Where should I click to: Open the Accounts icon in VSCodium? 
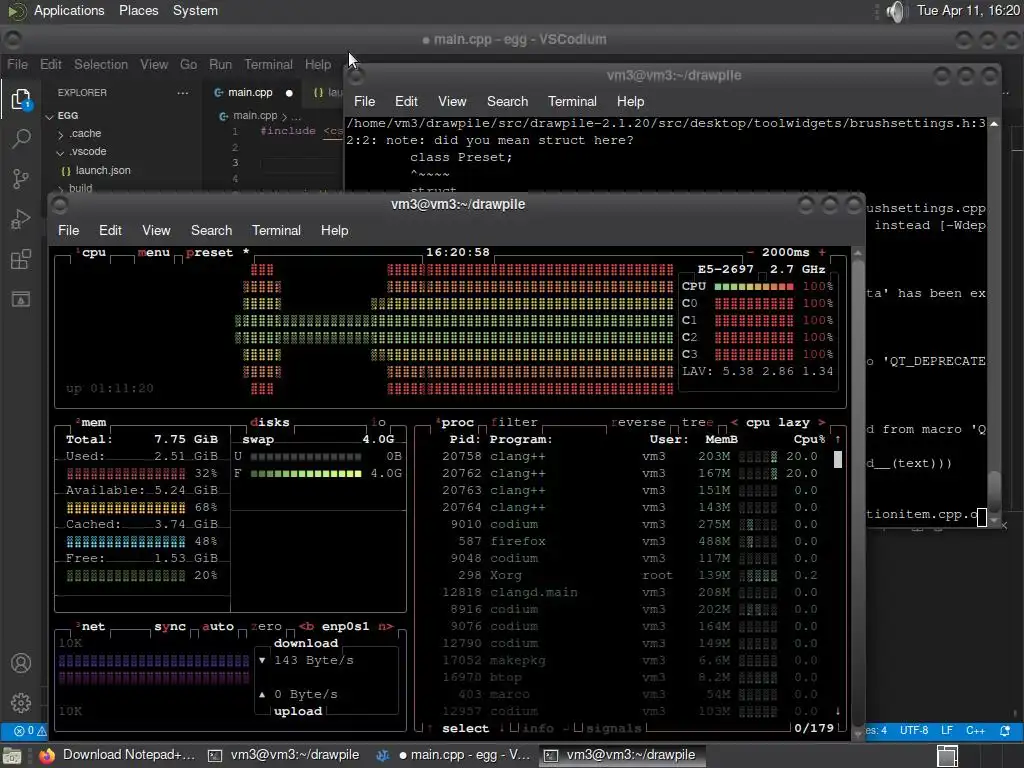(x=21, y=663)
